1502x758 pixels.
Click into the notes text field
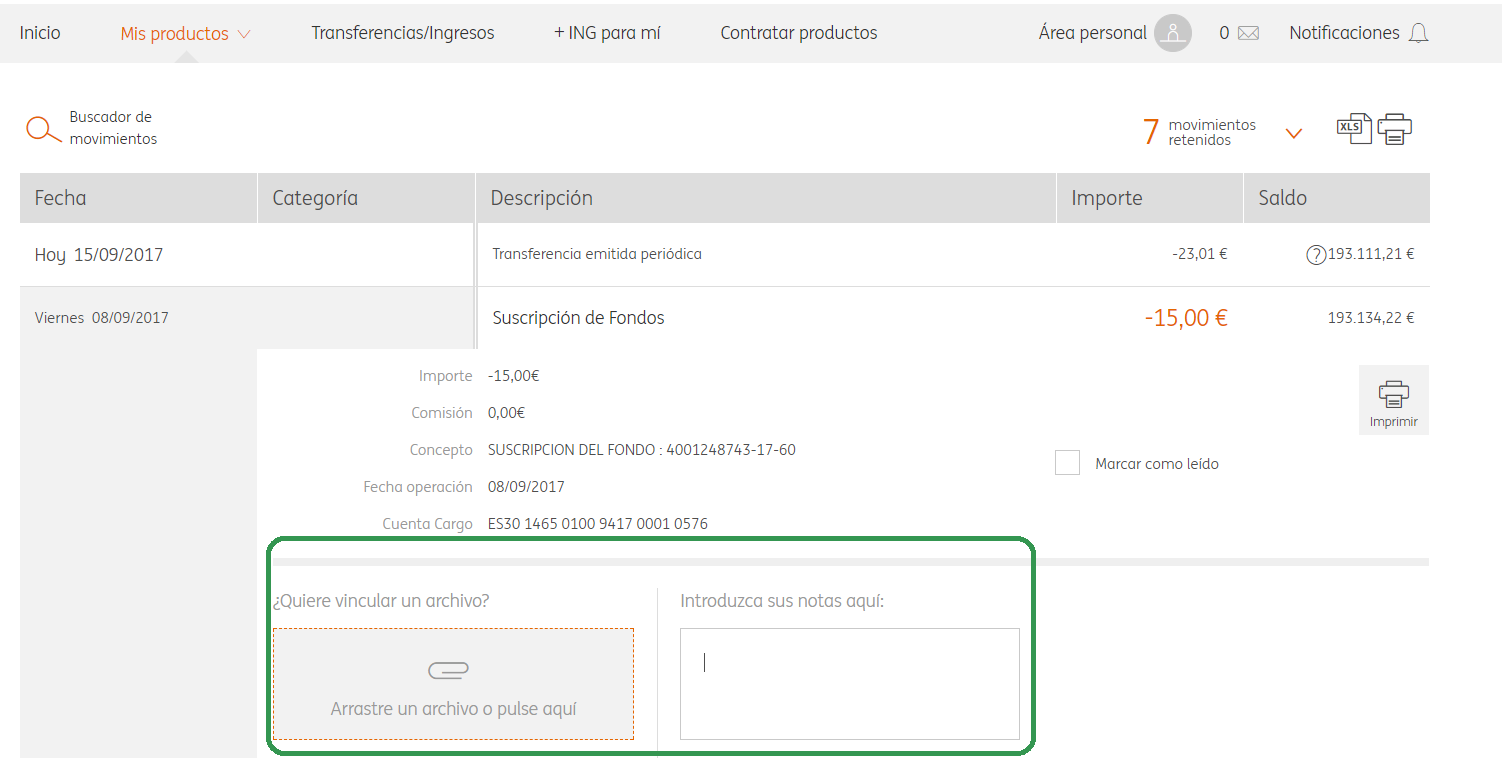849,683
